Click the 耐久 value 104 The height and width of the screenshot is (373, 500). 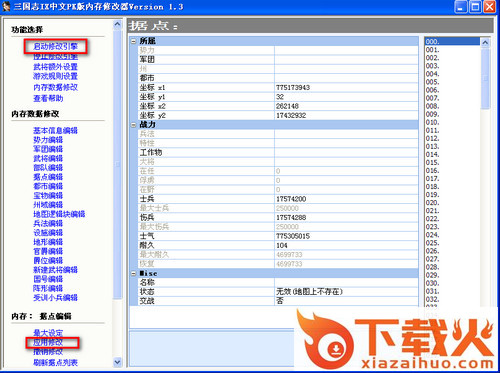(282, 246)
